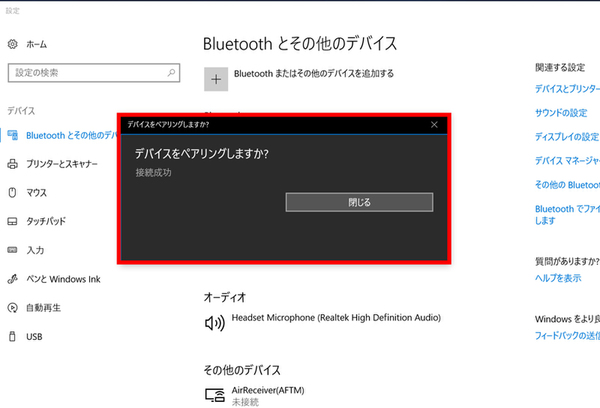Select the USB icon in sidebar

[13, 337]
